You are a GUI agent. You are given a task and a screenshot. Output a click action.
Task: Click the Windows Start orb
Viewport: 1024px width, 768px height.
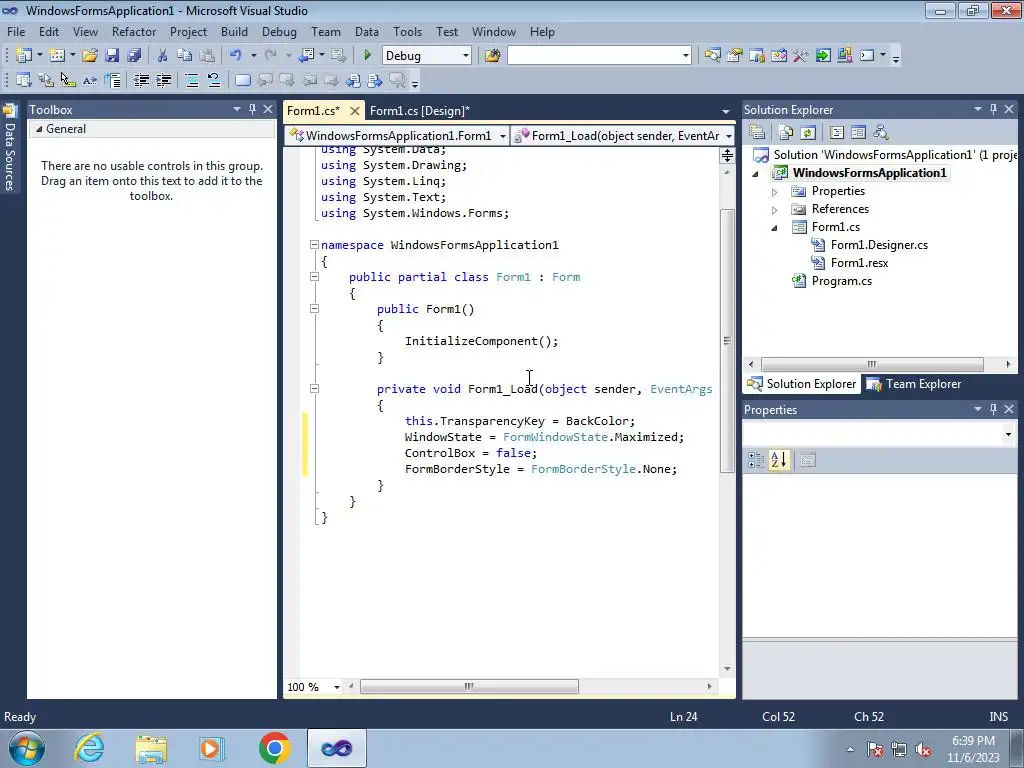[27, 748]
